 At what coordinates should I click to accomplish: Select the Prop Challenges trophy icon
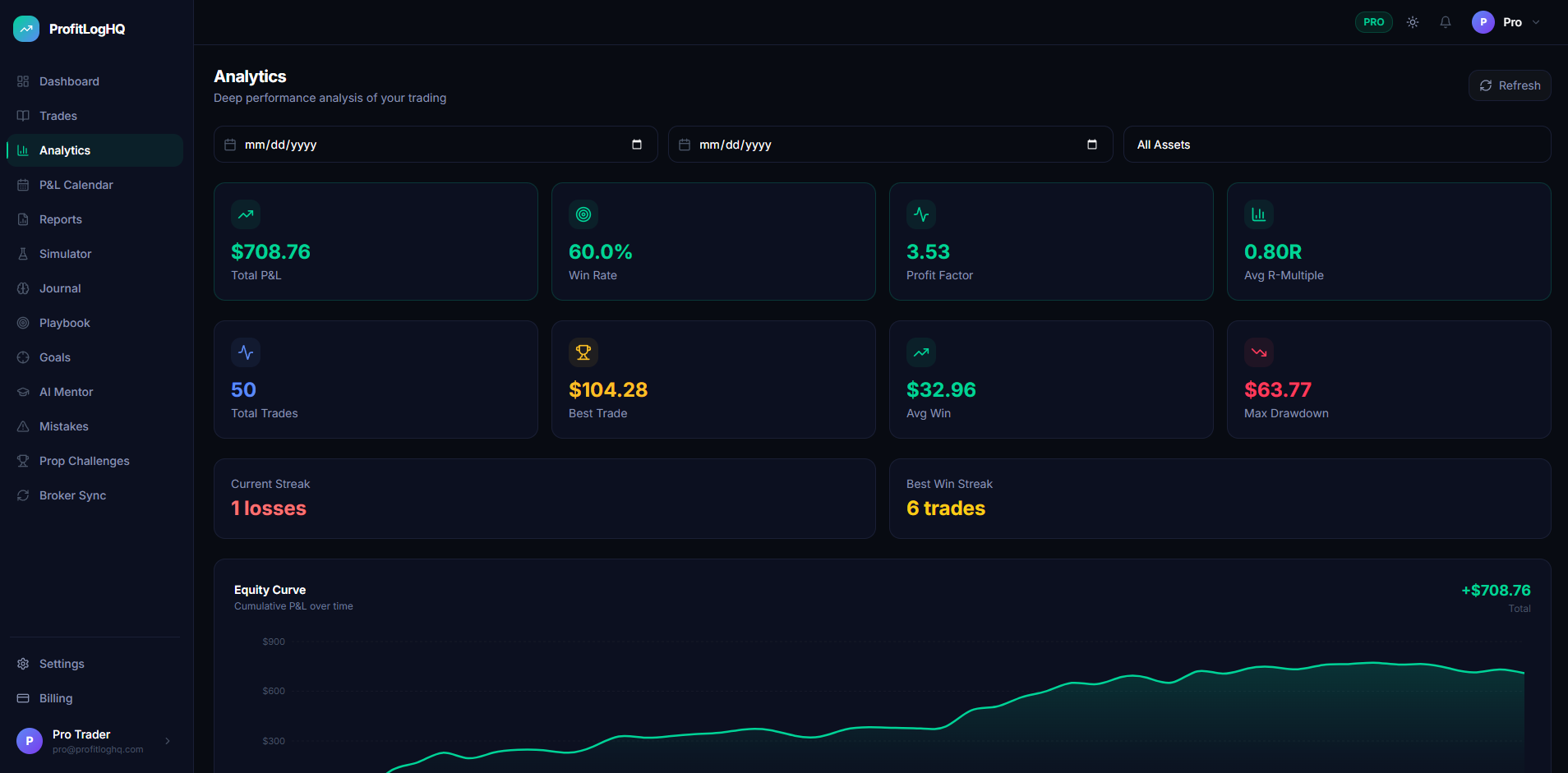tap(24, 461)
